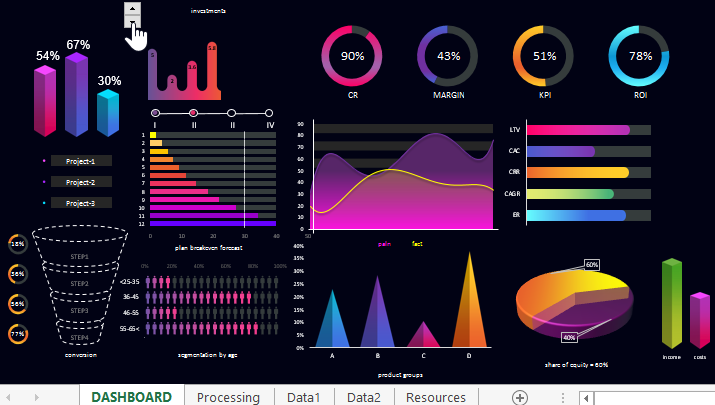This screenshot has height=405, width=715.
Task: Select the highlighted second quarter radio marker
Action: coord(193,113)
